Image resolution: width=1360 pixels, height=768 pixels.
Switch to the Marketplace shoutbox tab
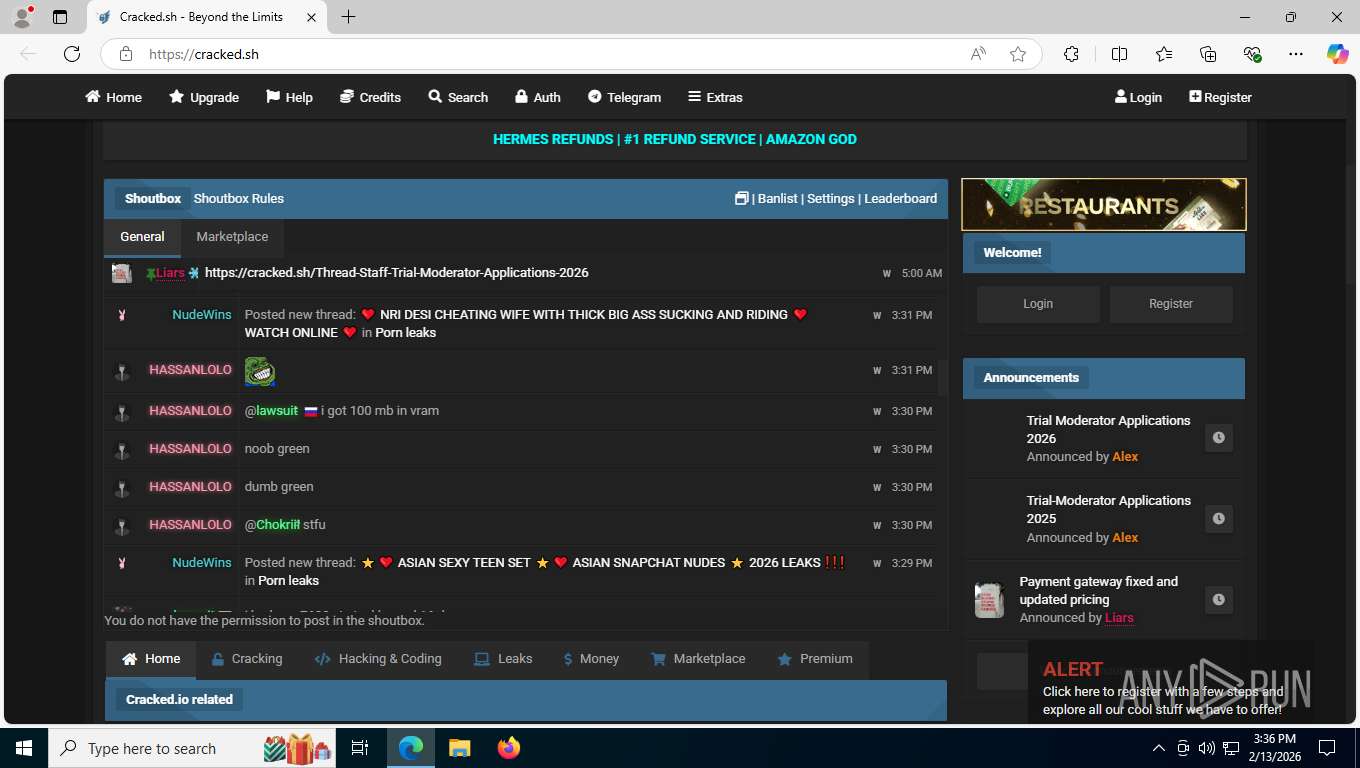click(x=232, y=237)
